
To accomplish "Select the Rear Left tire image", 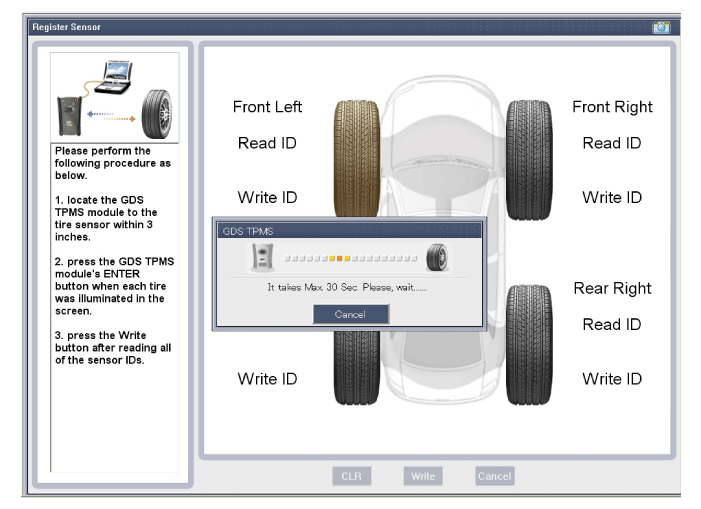I will point(356,368).
